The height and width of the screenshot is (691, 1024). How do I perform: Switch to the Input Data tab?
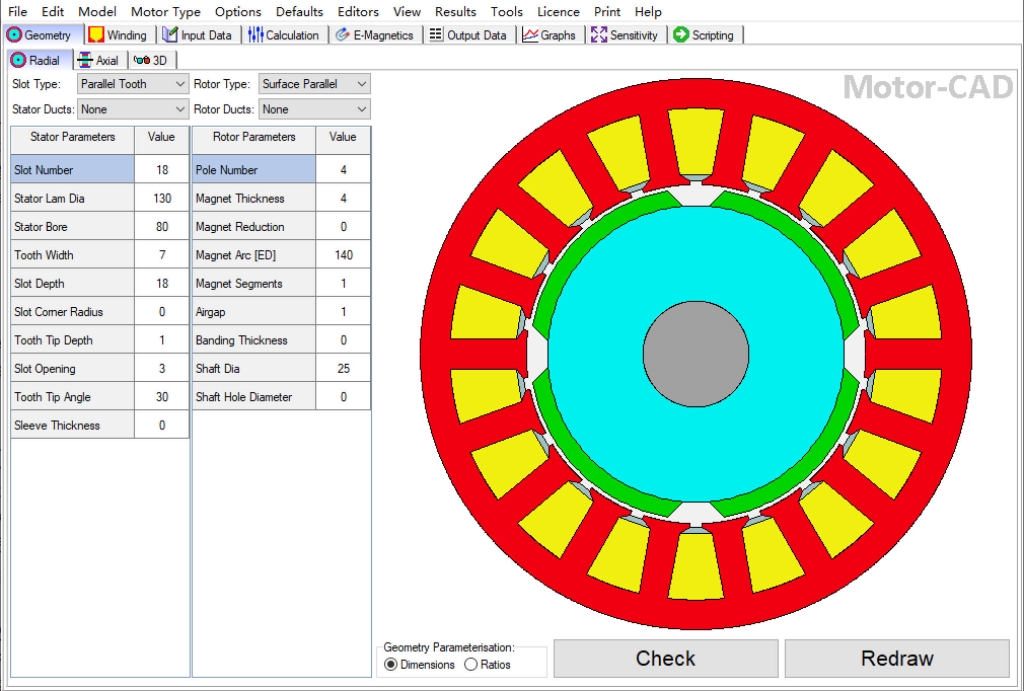coord(197,35)
